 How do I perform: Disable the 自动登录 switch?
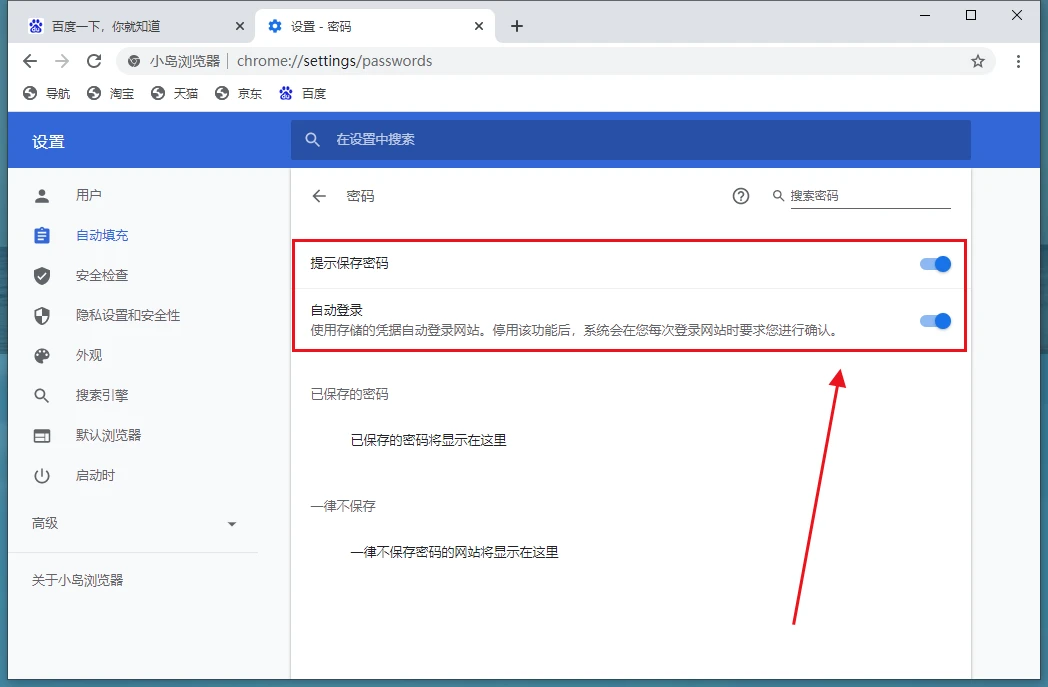pyautogui.click(x=935, y=321)
